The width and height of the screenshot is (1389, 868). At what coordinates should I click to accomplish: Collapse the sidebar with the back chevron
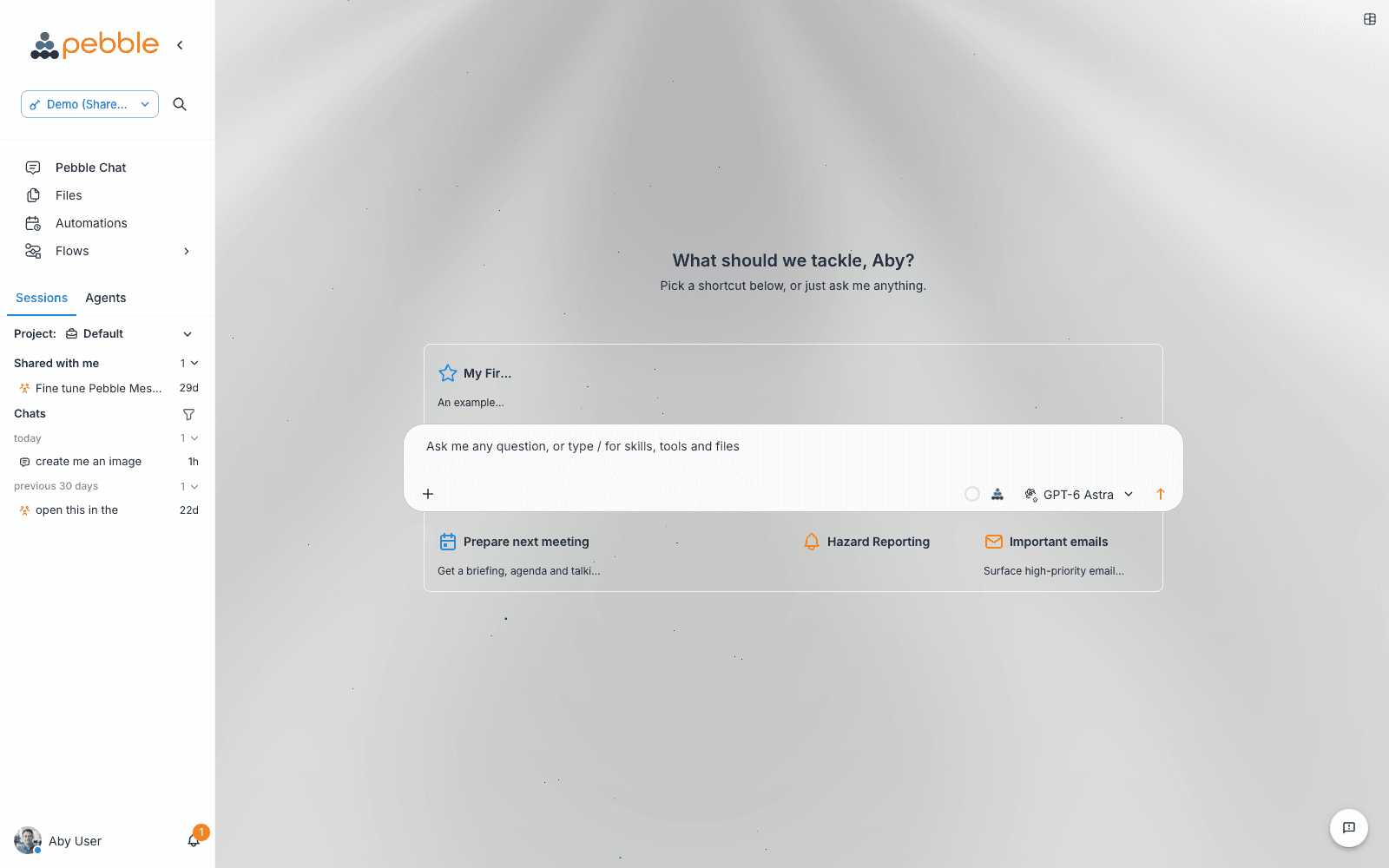(x=180, y=45)
